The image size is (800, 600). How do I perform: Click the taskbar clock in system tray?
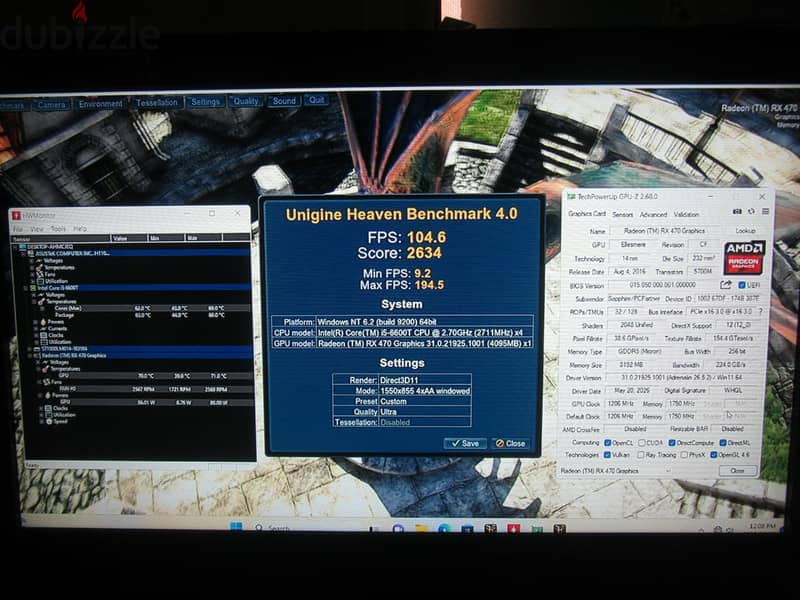pyautogui.click(x=762, y=526)
